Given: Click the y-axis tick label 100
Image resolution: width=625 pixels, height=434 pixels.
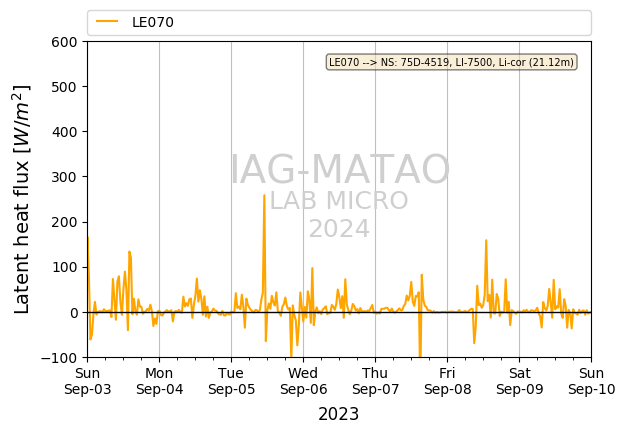Looking at the screenshot, I should tap(64, 267).
